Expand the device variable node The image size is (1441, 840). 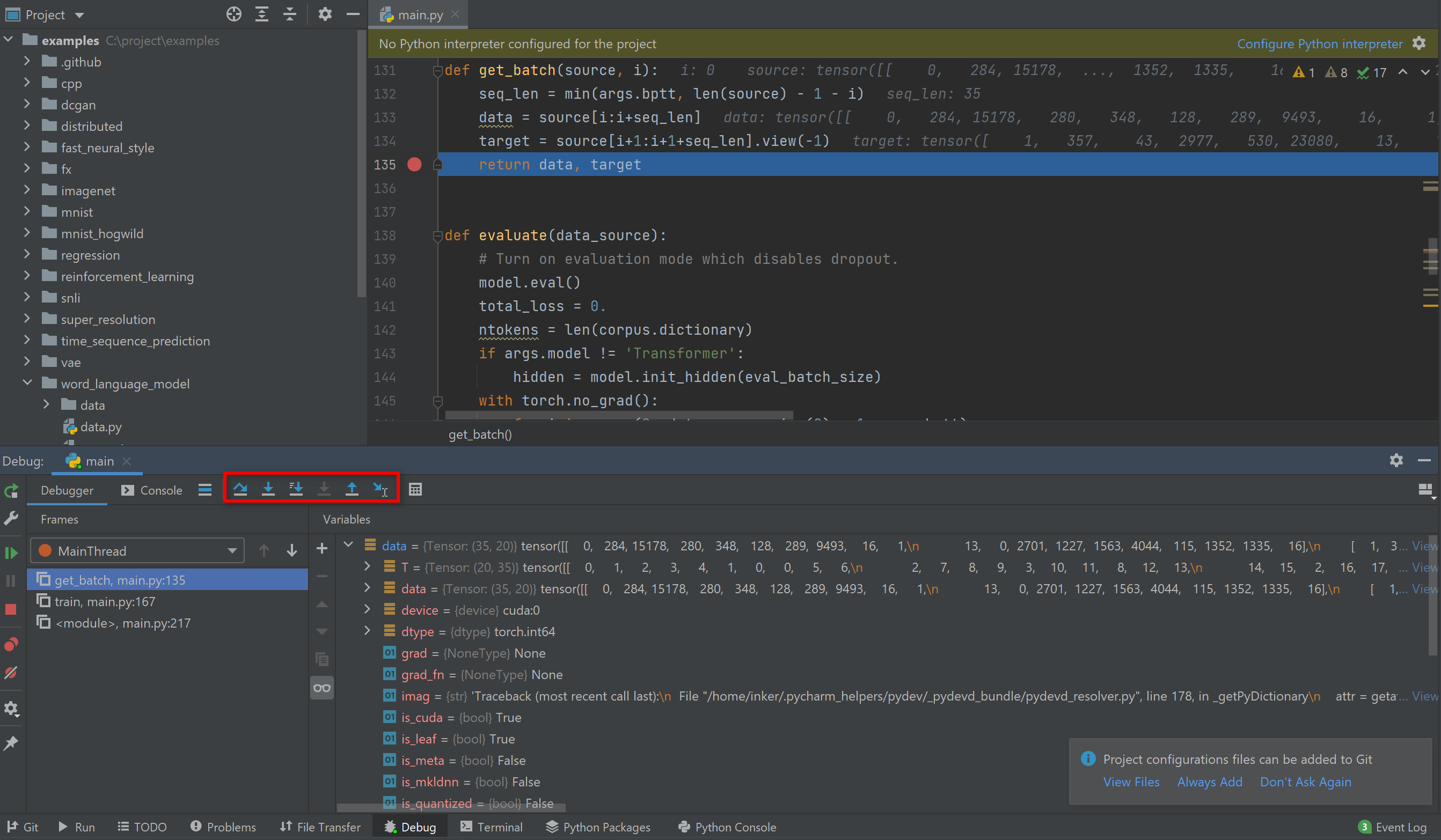(x=367, y=610)
